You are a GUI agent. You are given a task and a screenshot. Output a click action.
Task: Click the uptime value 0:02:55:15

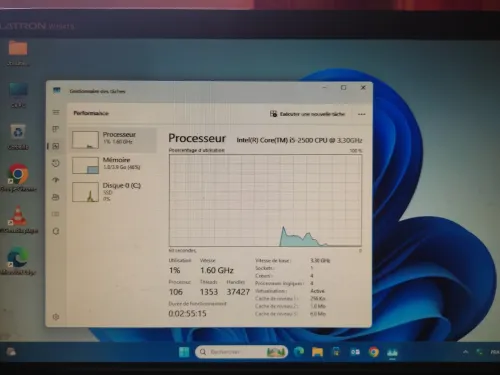187,313
